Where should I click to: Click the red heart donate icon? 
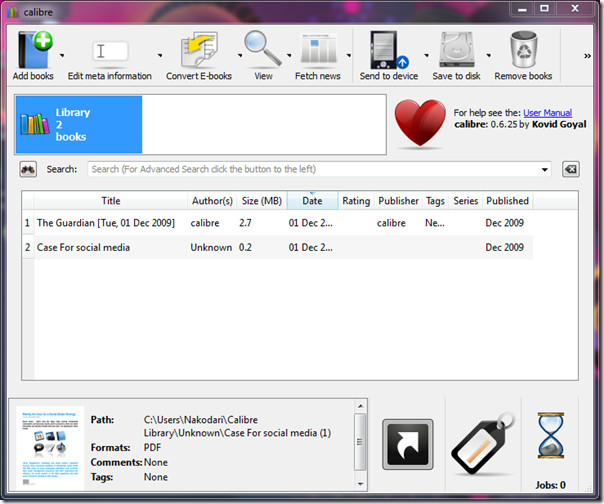click(420, 123)
